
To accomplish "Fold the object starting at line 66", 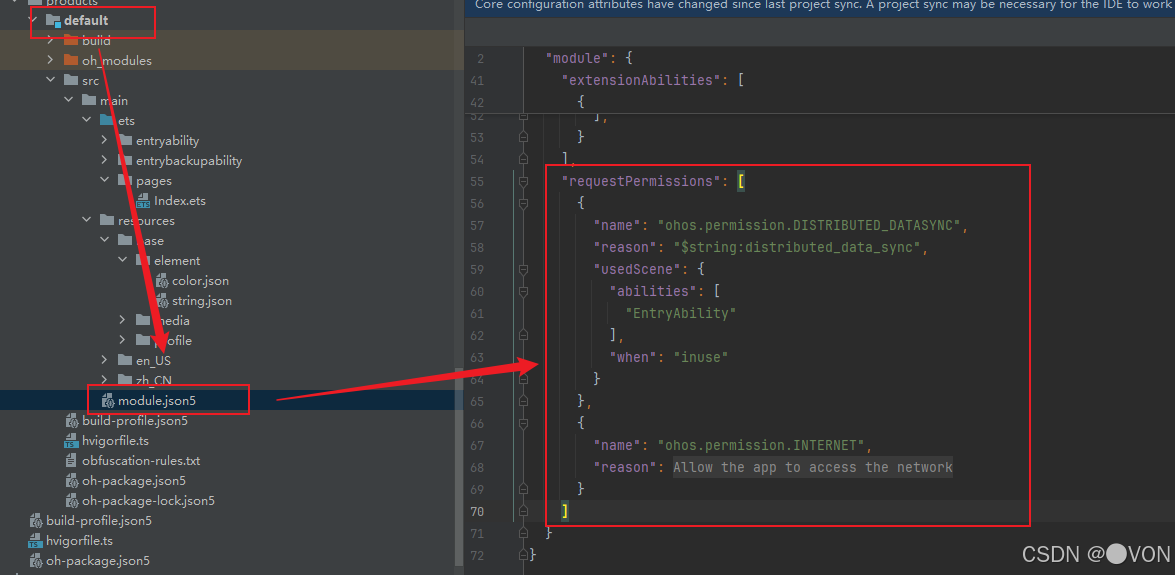I will coord(523,424).
